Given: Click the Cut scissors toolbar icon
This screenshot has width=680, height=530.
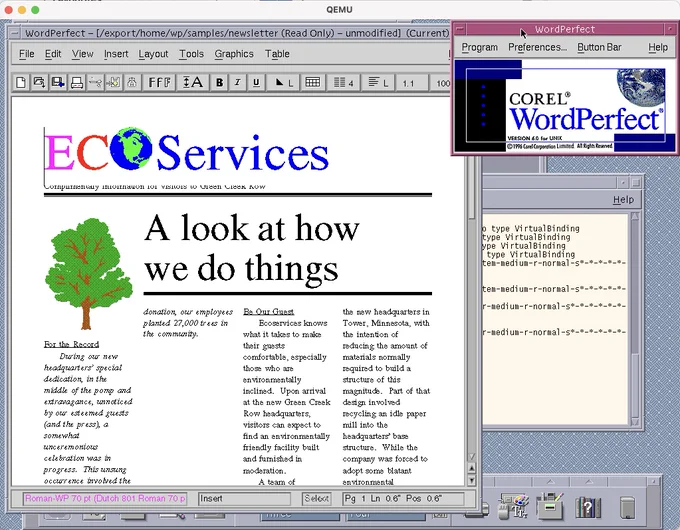Looking at the screenshot, I should point(95,82).
